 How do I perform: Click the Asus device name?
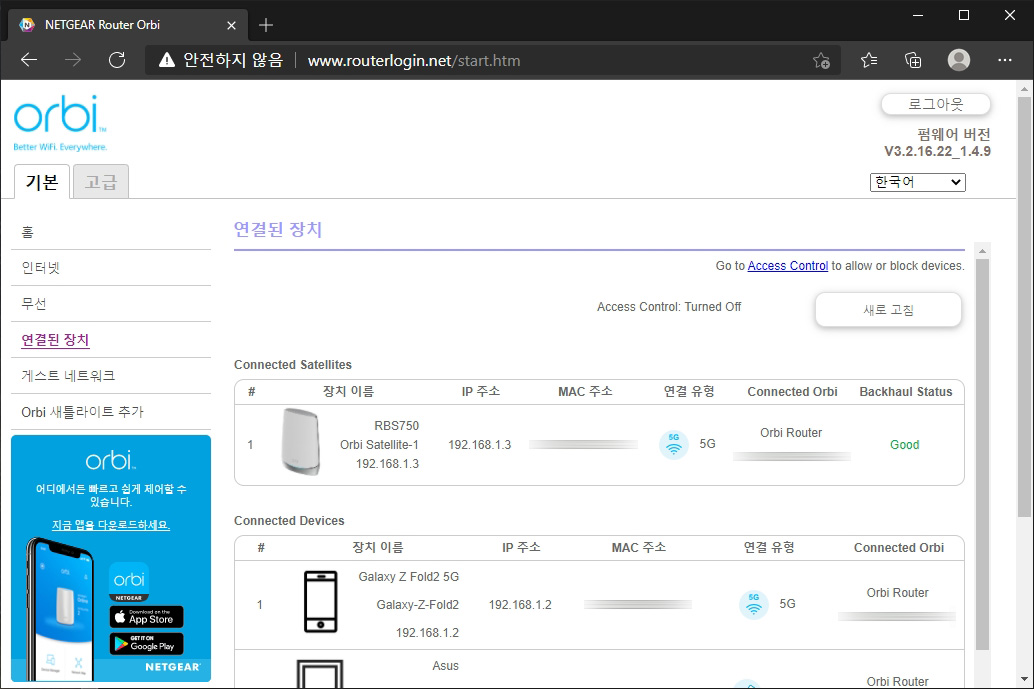[445, 666]
